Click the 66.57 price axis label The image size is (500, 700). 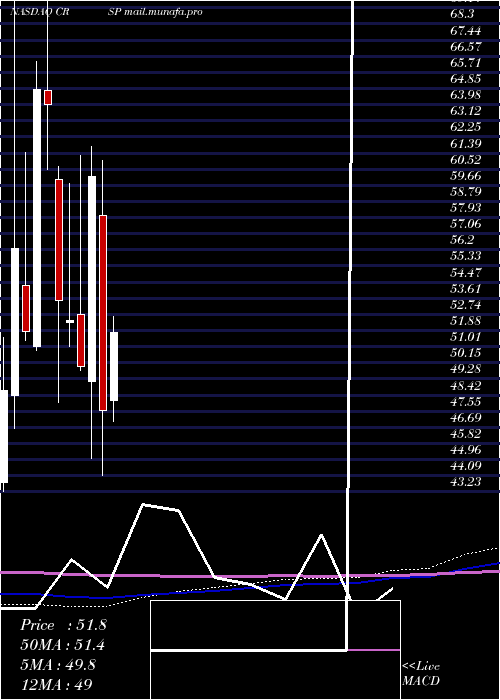tap(466, 46)
